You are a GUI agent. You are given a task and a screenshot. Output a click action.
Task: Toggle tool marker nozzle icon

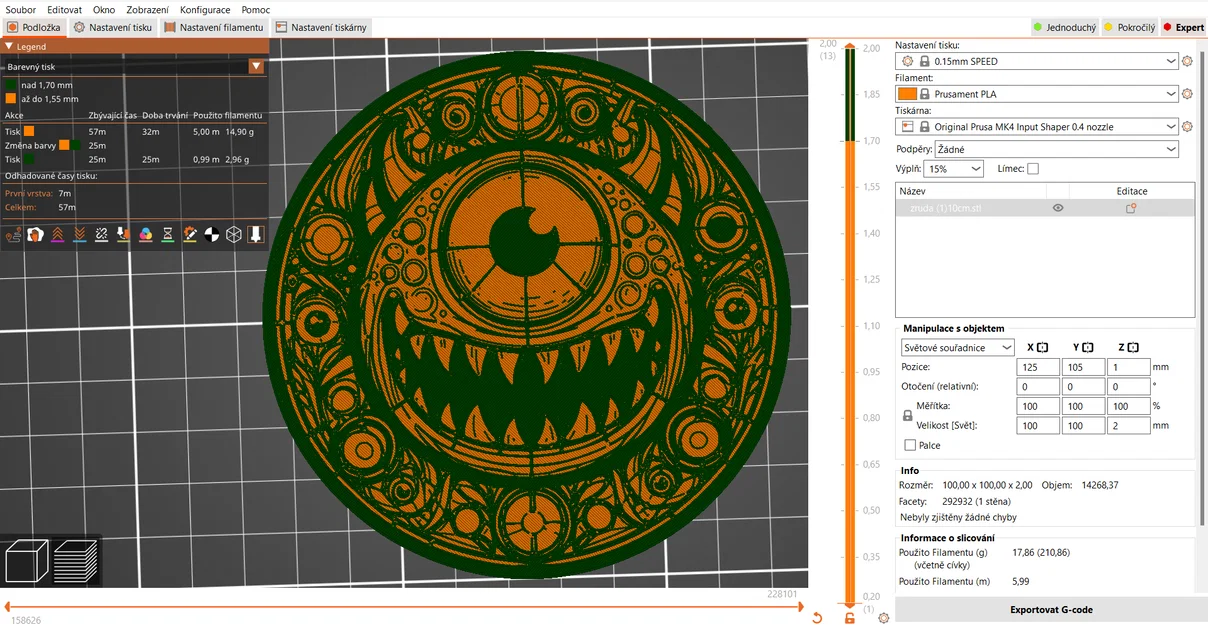click(x=255, y=234)
